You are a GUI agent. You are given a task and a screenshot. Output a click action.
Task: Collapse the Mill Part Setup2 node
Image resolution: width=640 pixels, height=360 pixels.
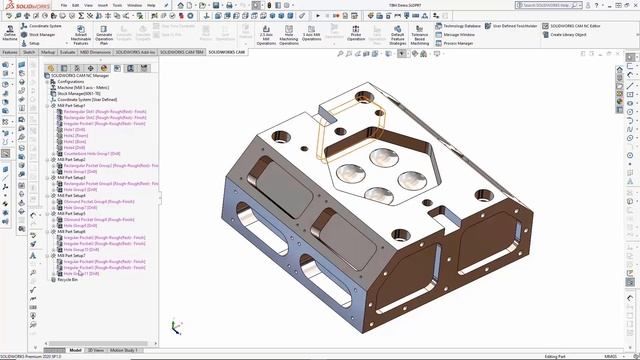(x=47, y=160)
